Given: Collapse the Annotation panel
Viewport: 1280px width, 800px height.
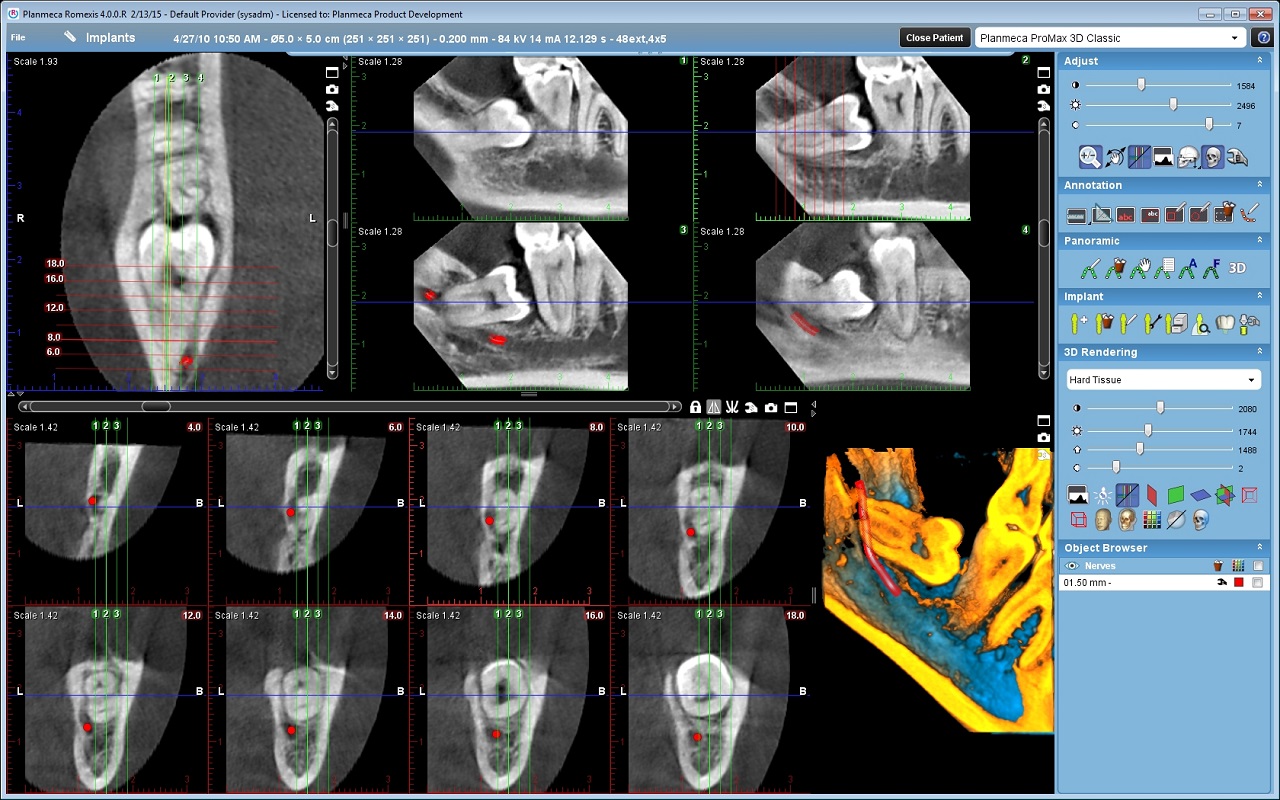Looking at the screenshot, I should [1261, 185].
